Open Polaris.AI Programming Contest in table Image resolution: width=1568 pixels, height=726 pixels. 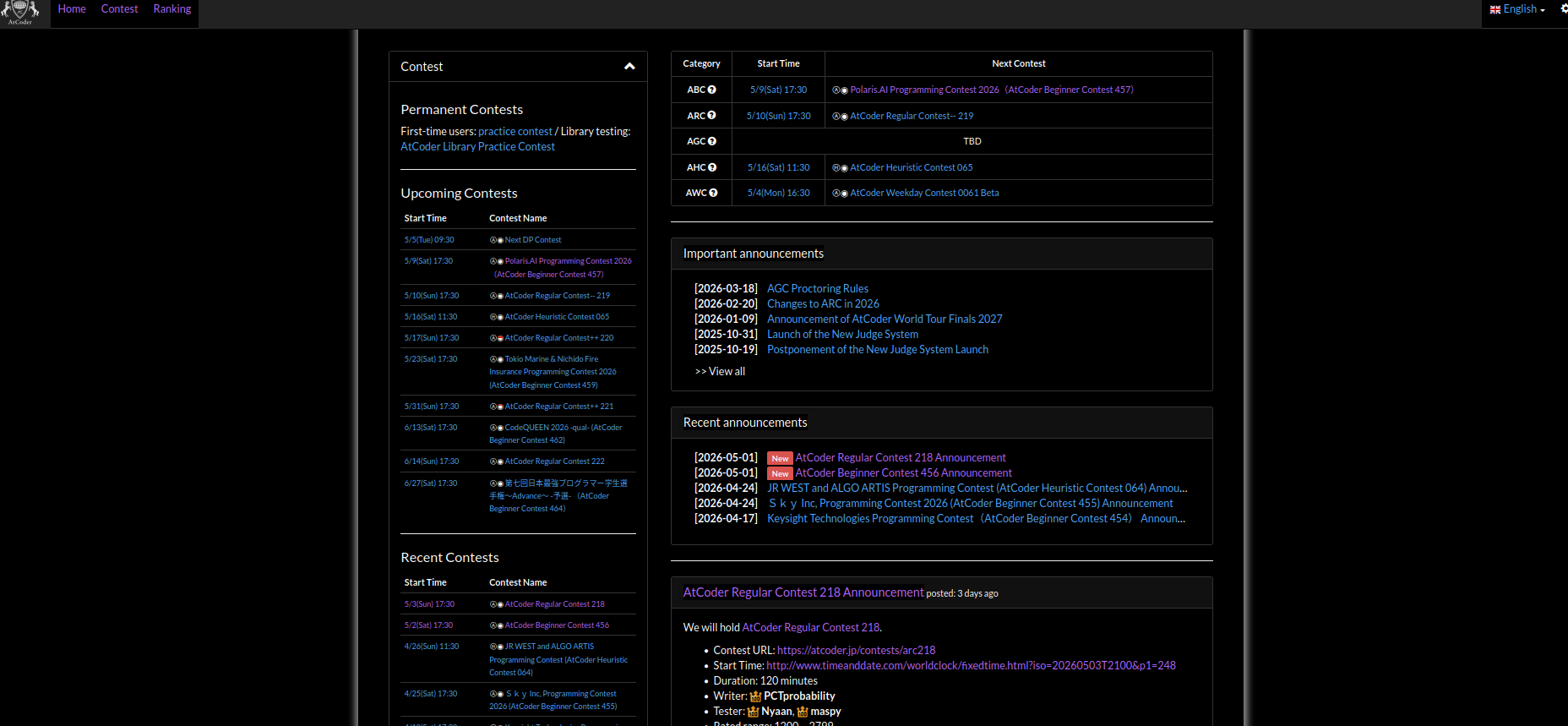click(x=992, y=90)
